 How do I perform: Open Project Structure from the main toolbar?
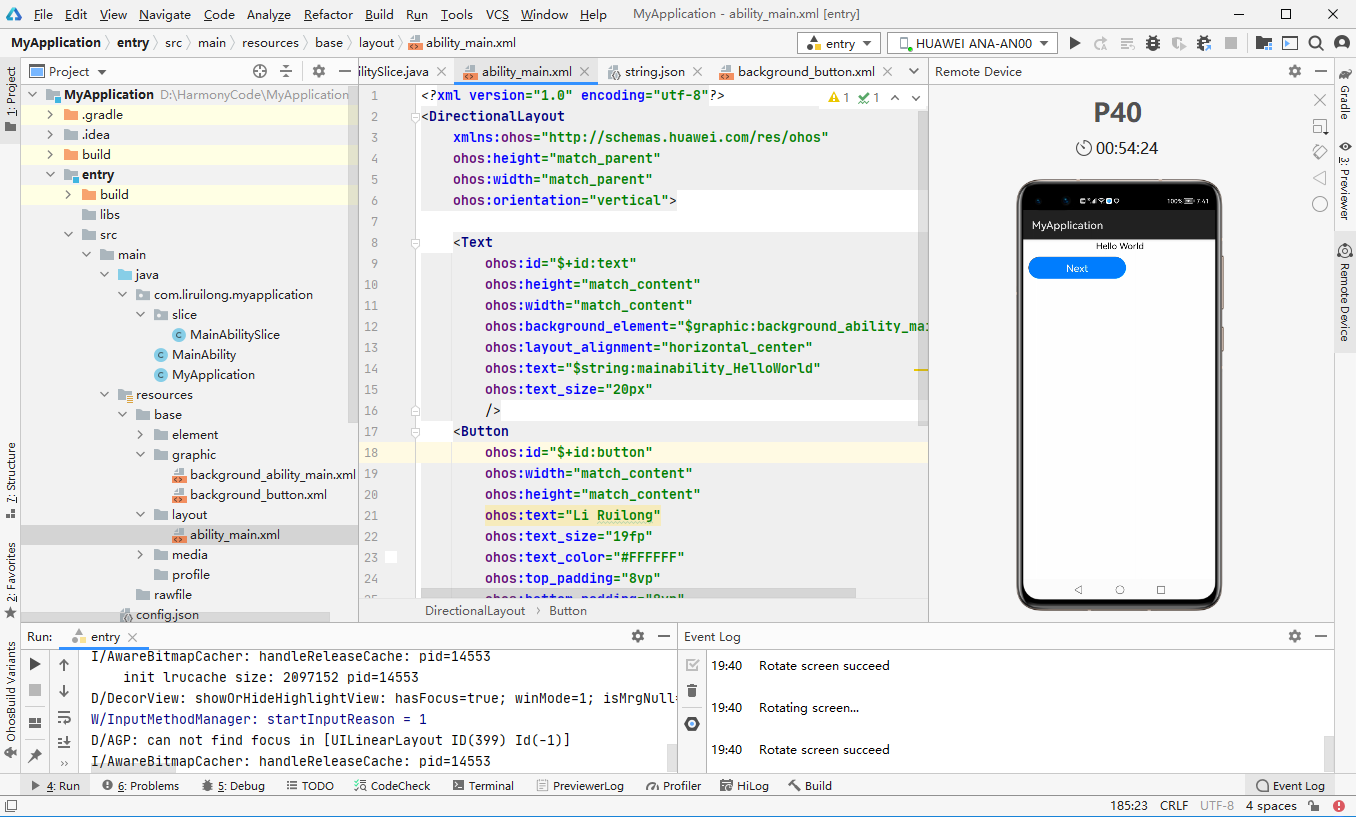coord(1264,43)
